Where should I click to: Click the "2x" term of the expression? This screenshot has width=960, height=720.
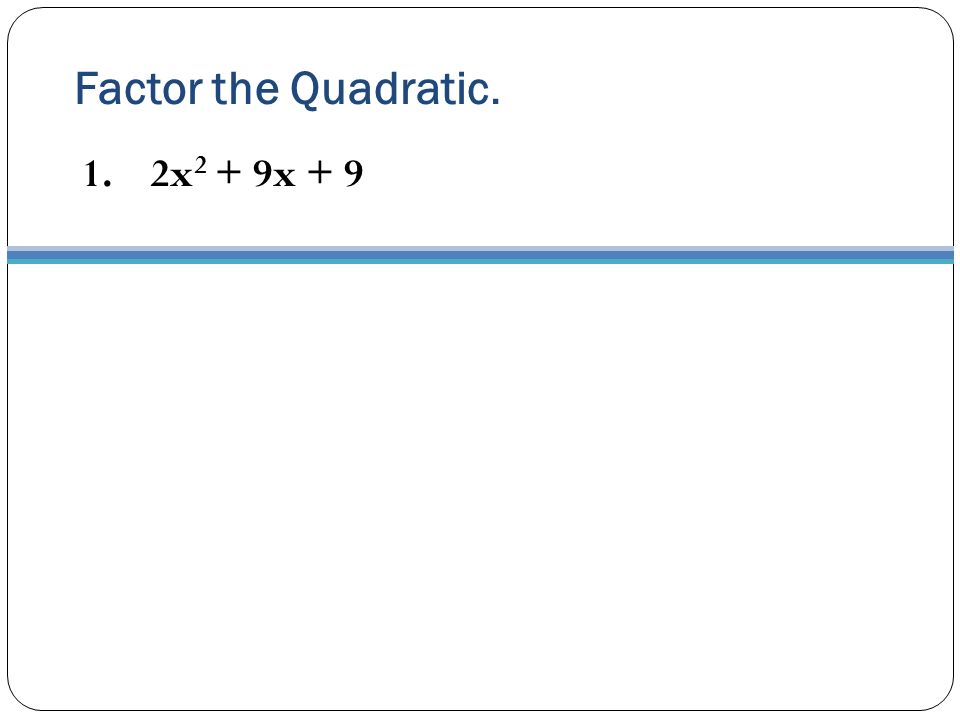(171, 174)
